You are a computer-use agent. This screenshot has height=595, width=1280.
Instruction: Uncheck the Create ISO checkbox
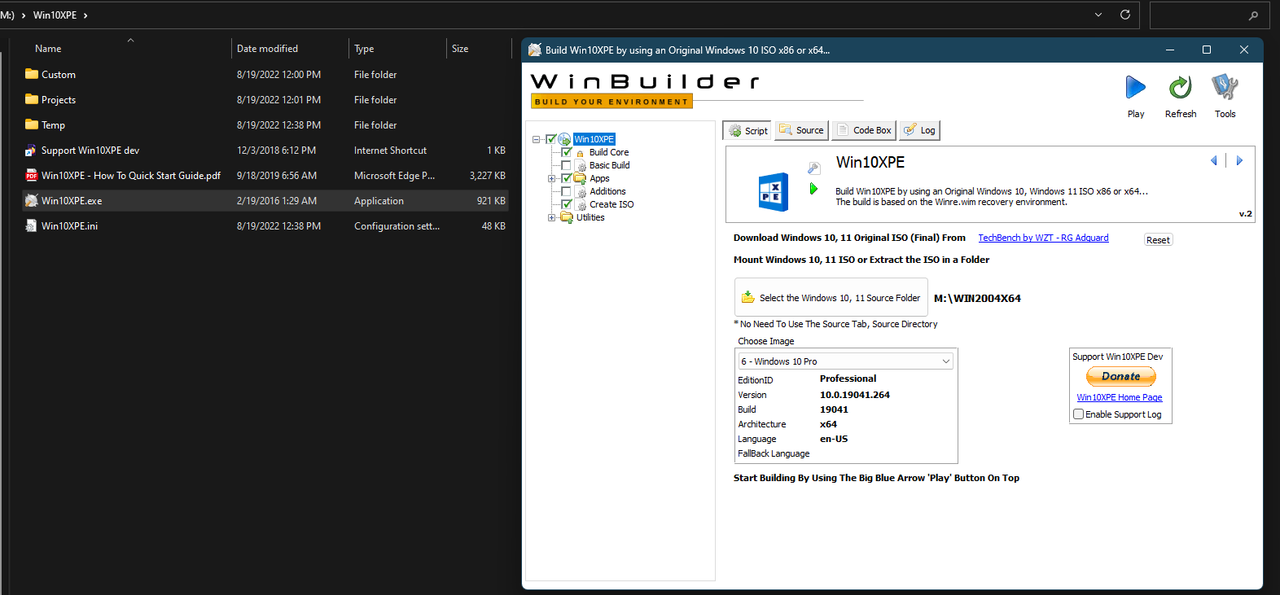click(x=566, y=204)
